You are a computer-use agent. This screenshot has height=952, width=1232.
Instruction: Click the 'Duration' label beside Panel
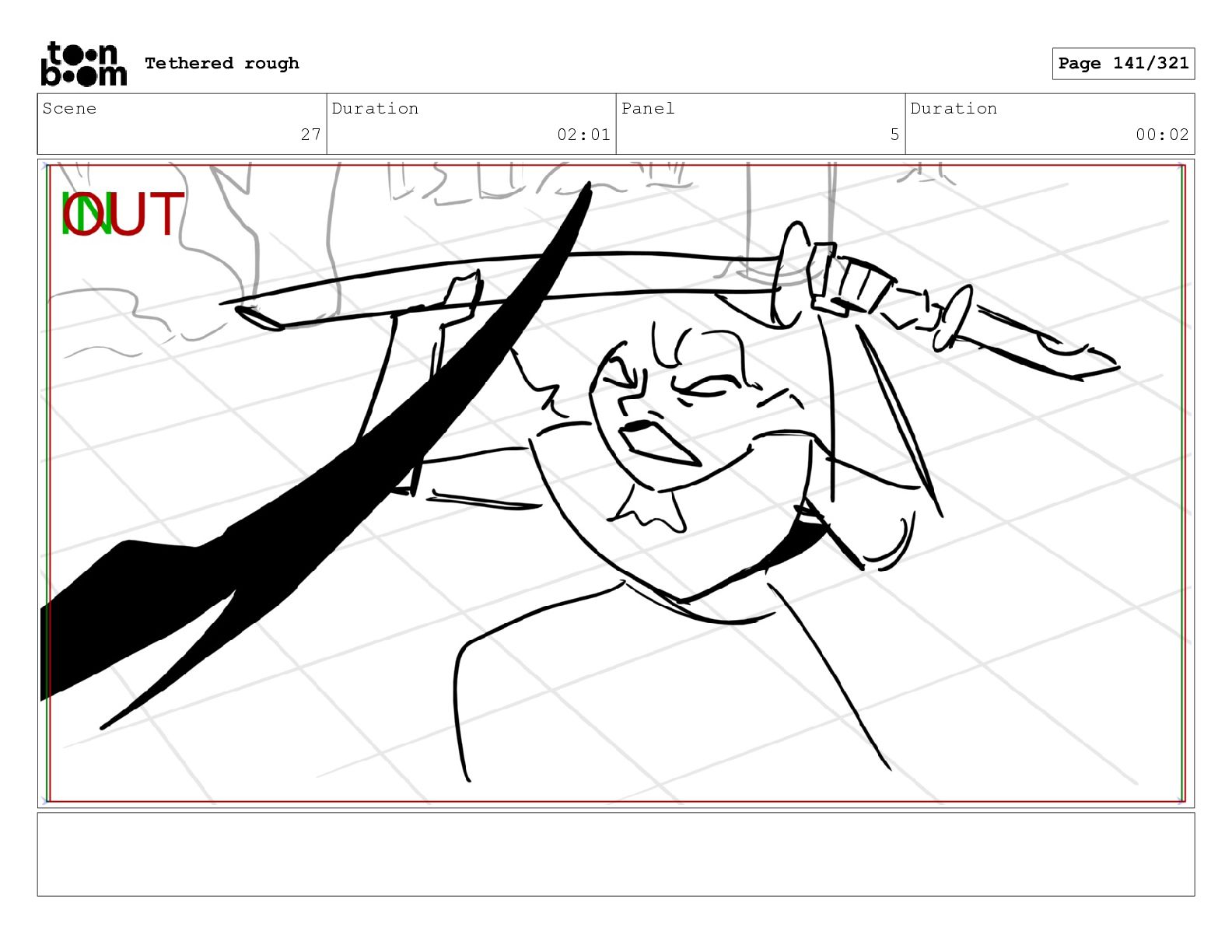(x=954, y=108)
